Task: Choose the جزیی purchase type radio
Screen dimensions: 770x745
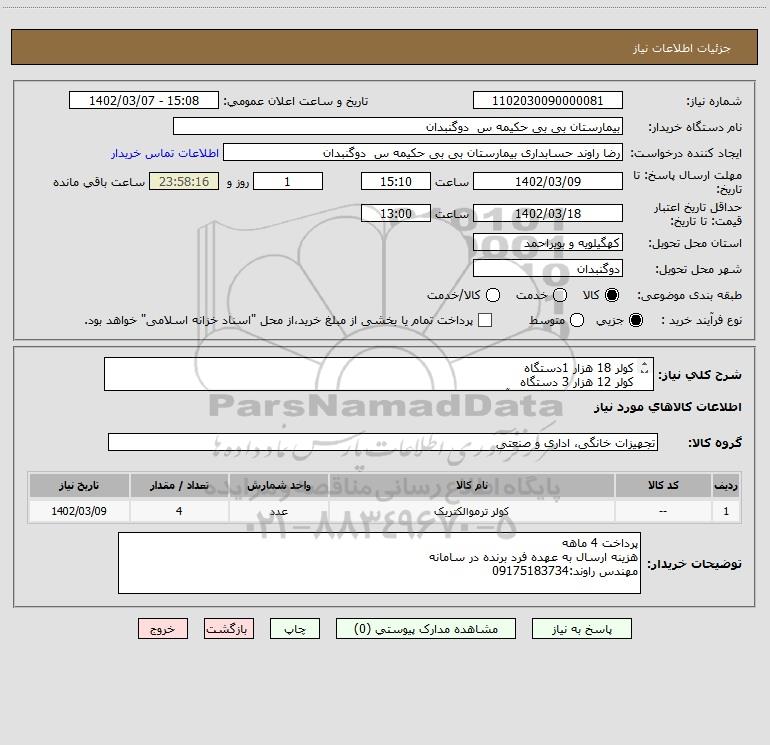Action: coord(635,320)
